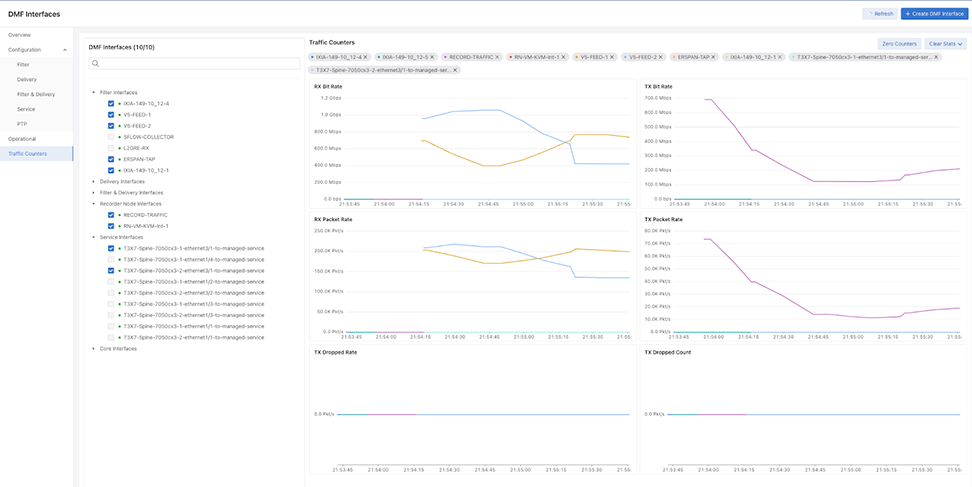Remove the VS-FEED-2 tag with its X icon
The width and height of the screenshot is (972, 487).
[x=662, y=57]
